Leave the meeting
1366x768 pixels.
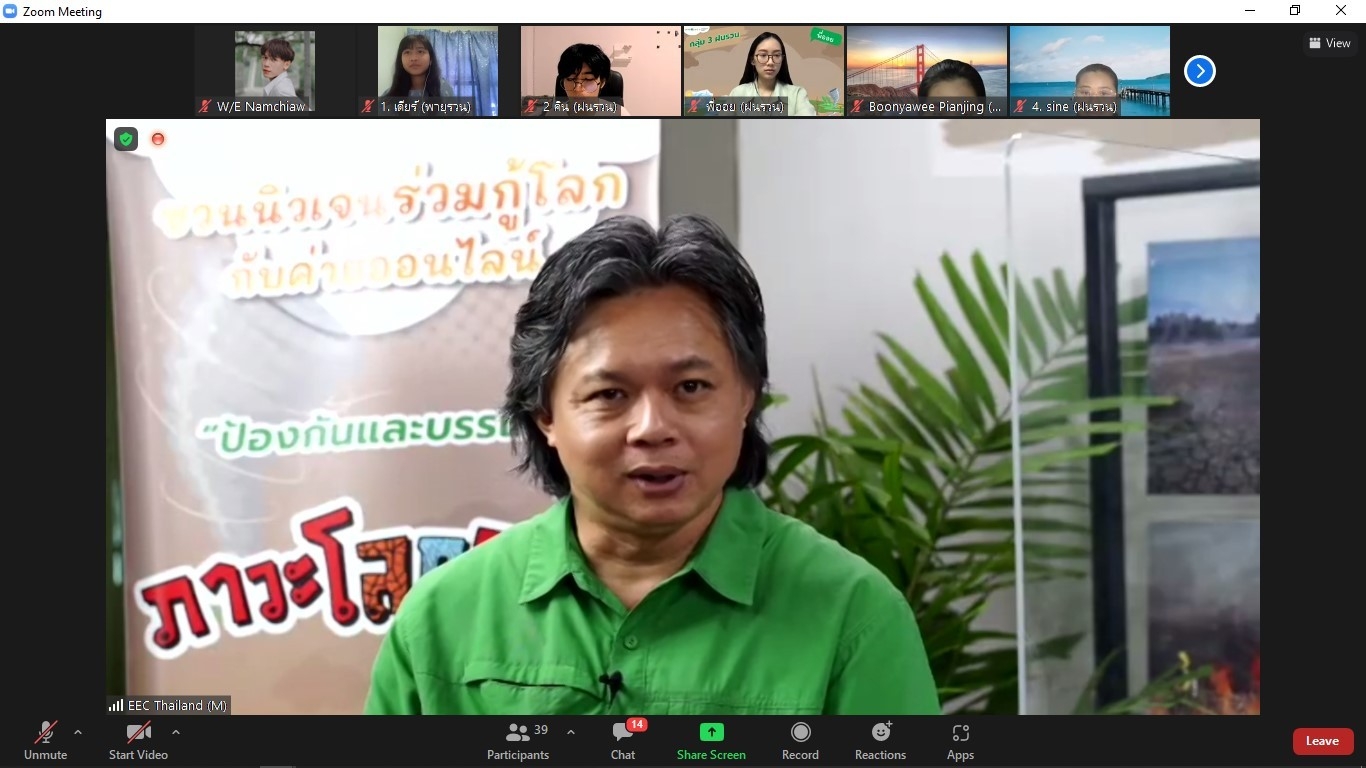tap(1322, 741)
